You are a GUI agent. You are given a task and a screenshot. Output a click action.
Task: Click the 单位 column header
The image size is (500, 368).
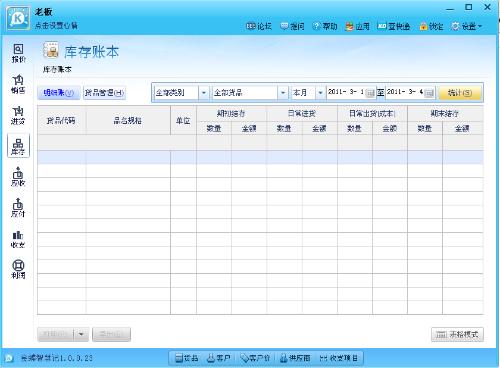tap(183, 120)
